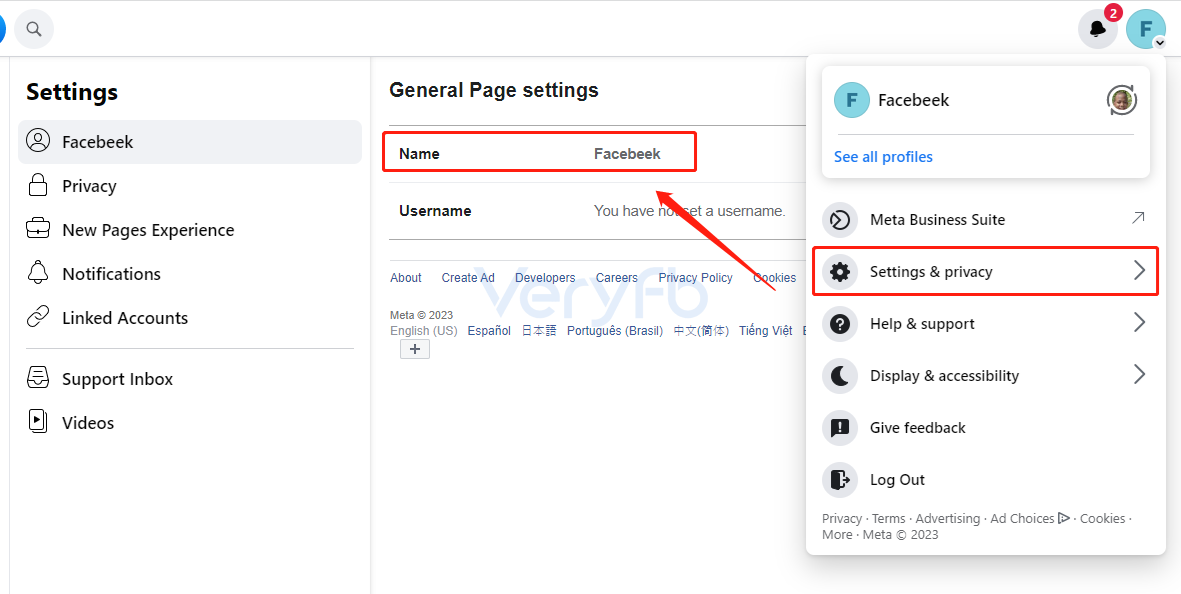The height and width of the screenshot is (594, 1181).
Task: Click the F account avatar in top bar
Action: coord(1146,29)
